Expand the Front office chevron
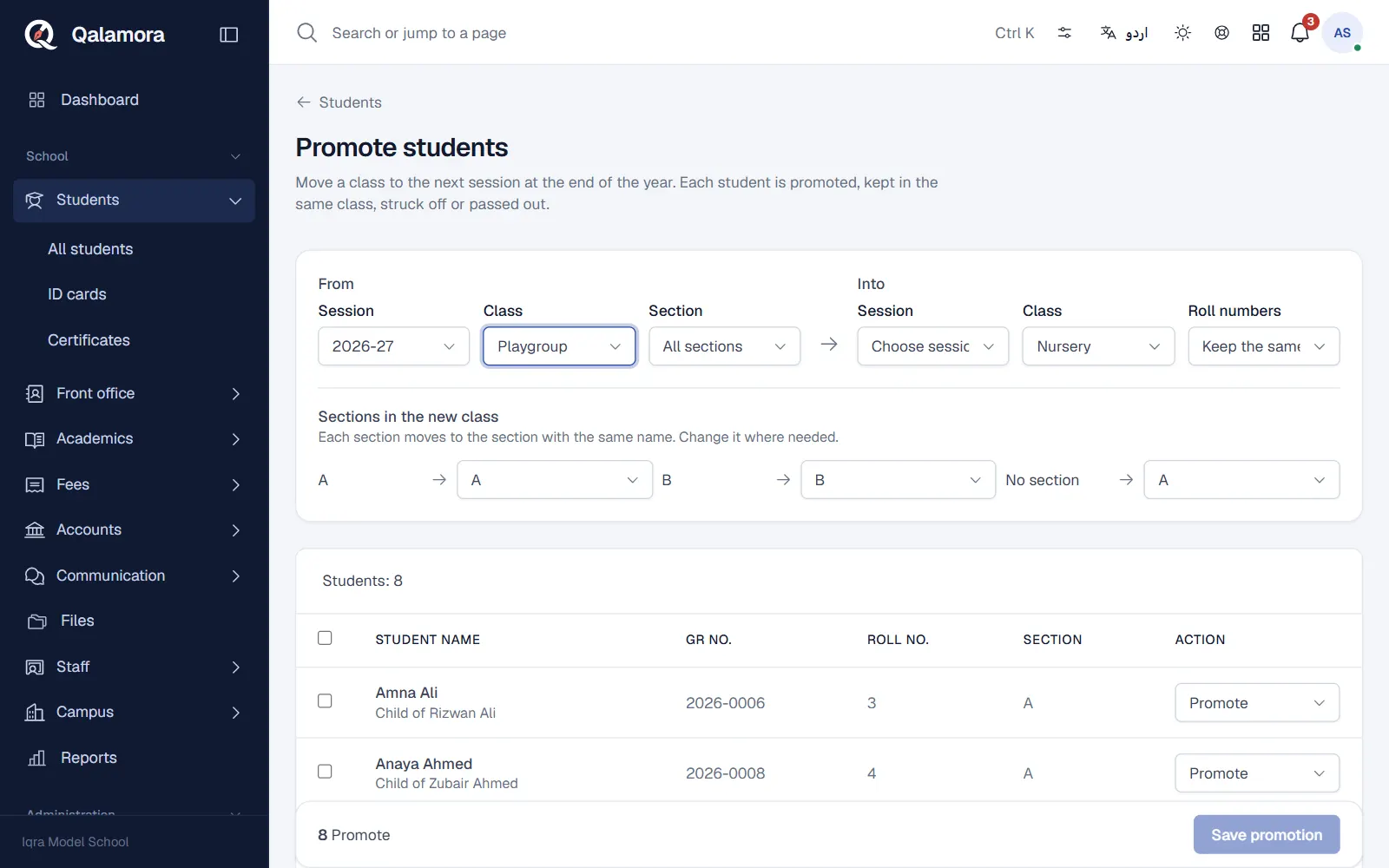 [x=235, y=394]
